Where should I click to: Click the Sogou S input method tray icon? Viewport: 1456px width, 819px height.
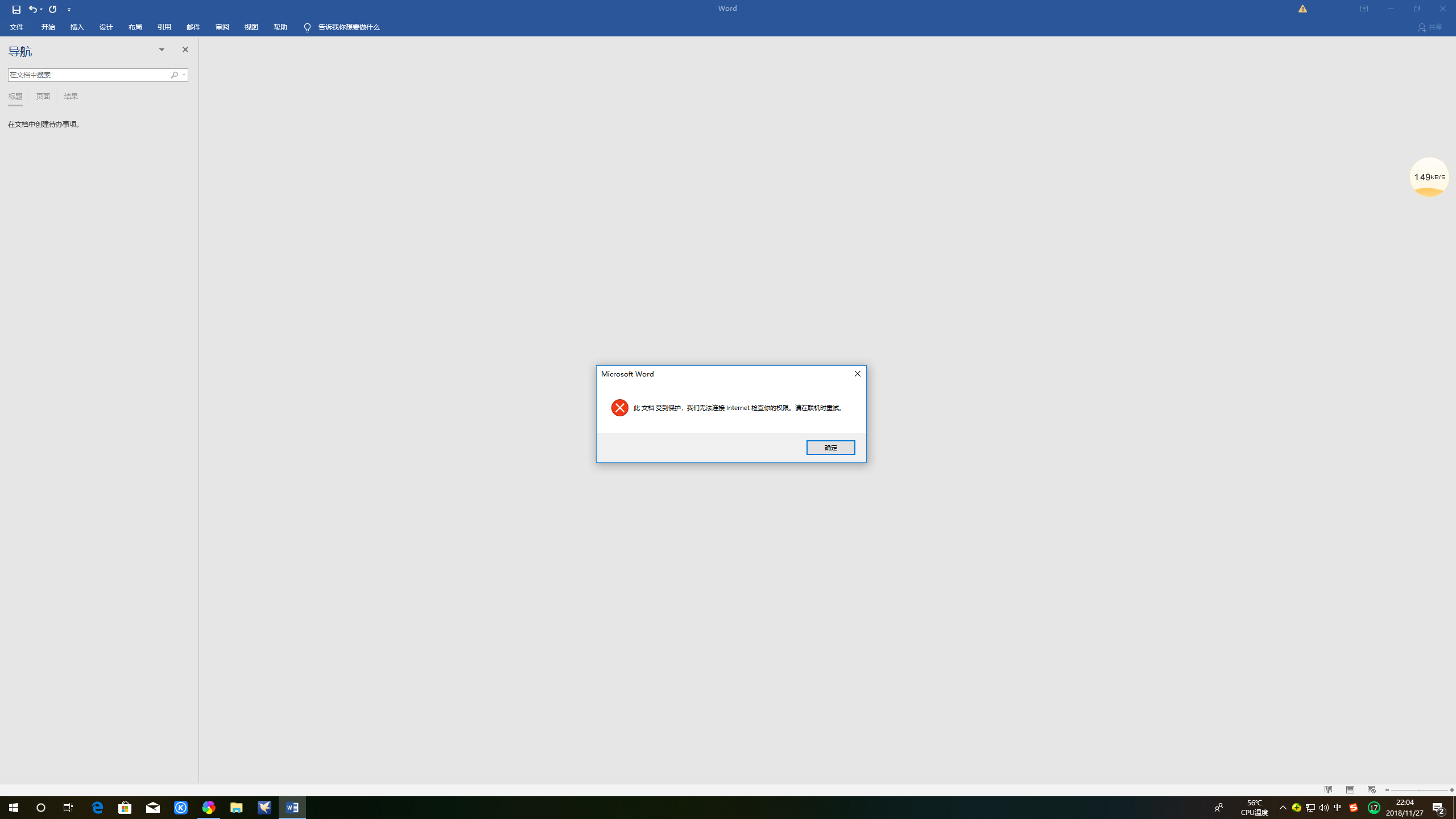click(1354, 808)
